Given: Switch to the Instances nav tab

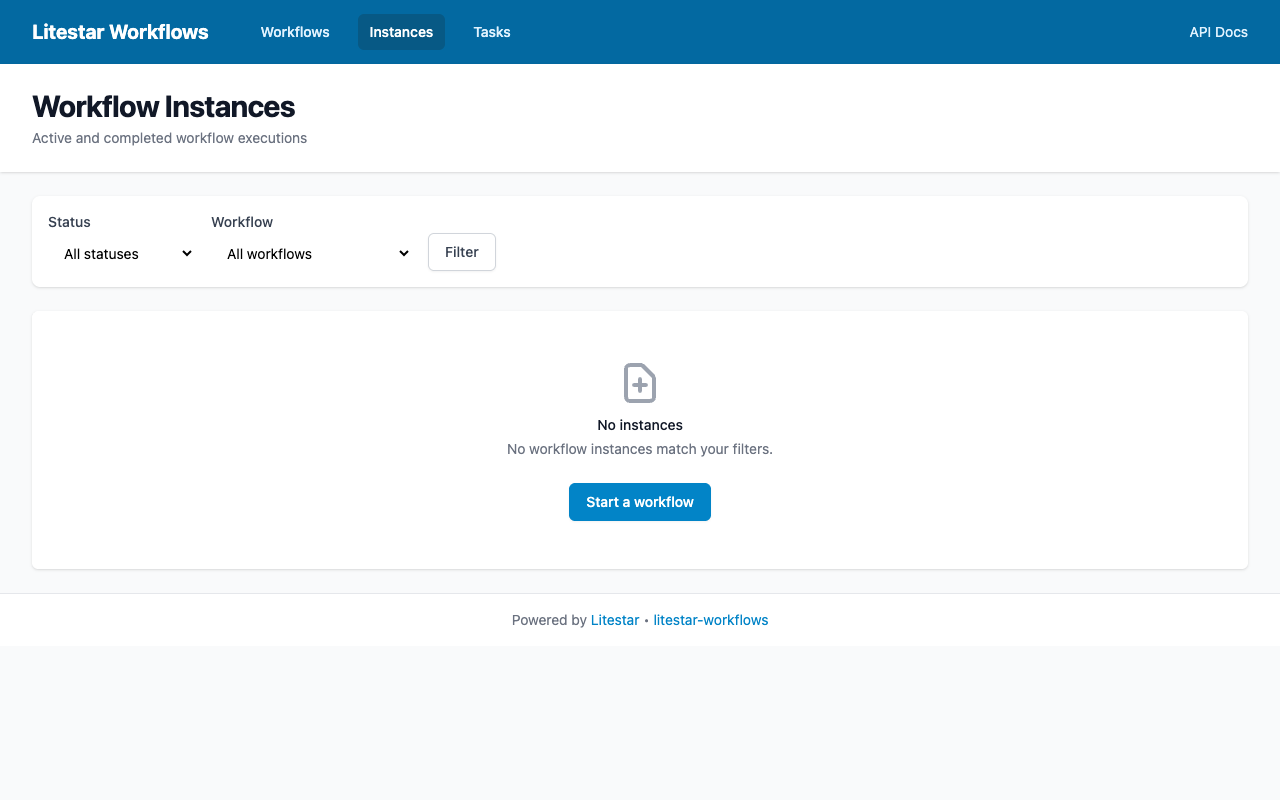Looking at the screenshot, I should (401, 32).
